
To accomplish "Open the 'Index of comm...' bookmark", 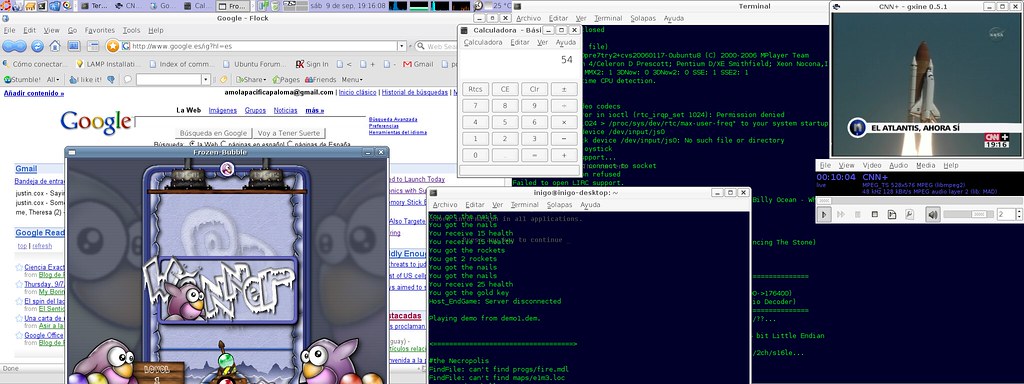I will coord(182,64).
